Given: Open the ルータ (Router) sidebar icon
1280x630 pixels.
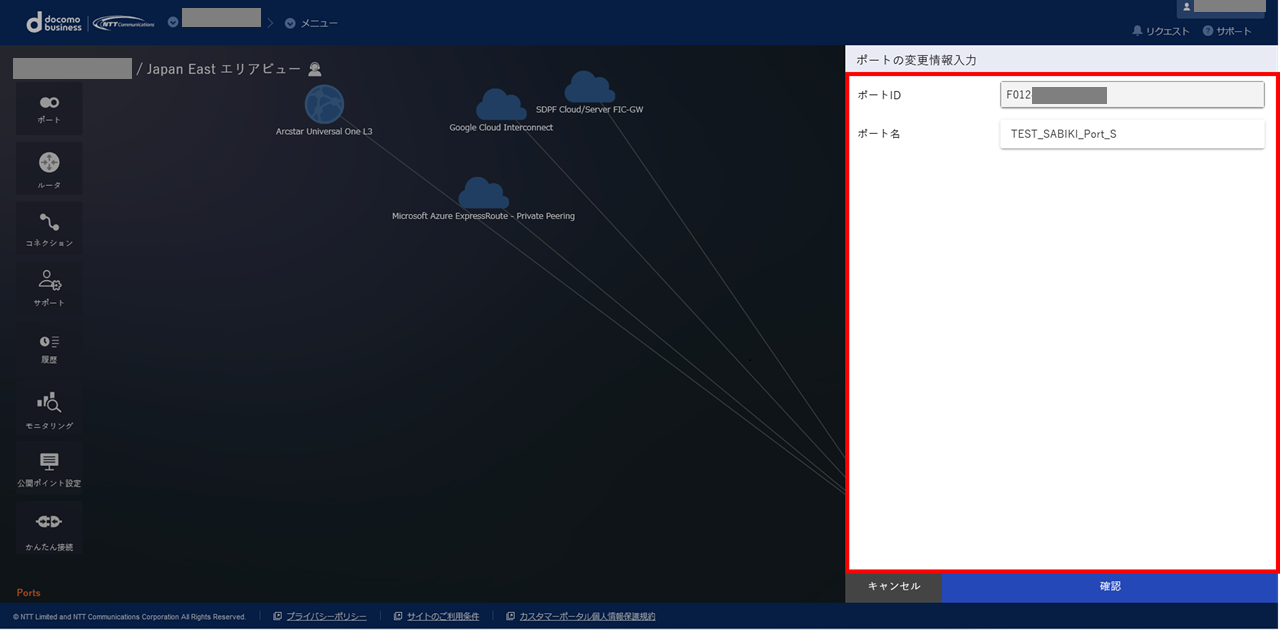Looking at the screenshot, I should click(x=49, y=169).
